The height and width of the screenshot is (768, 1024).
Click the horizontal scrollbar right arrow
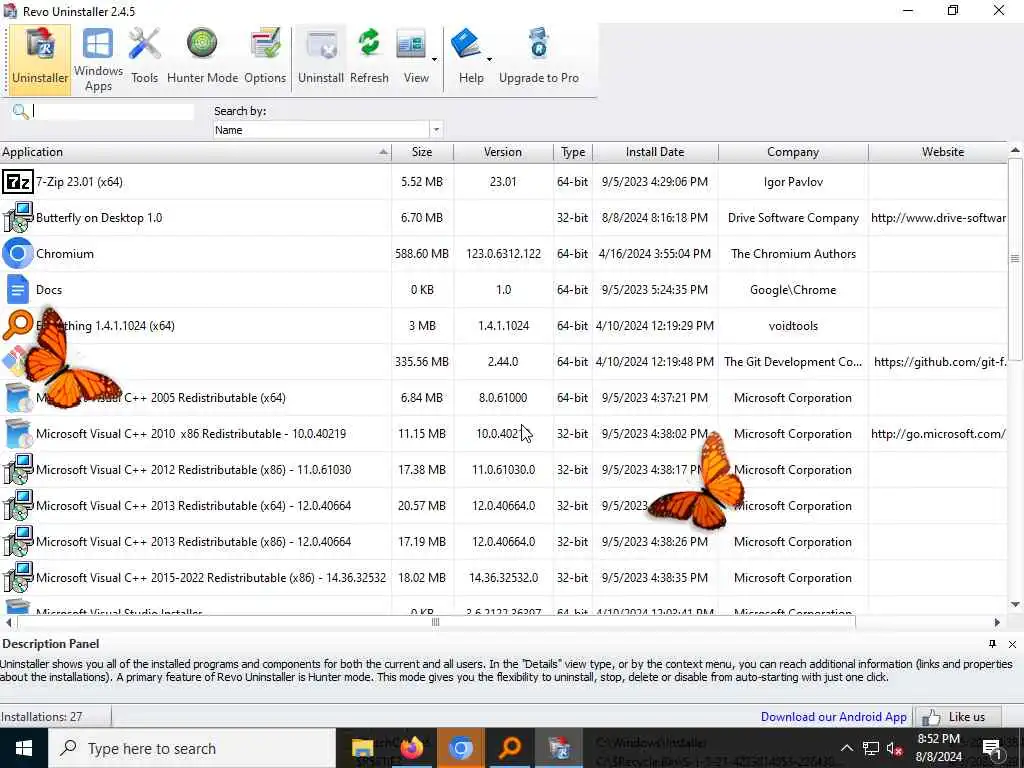[997, 622]
